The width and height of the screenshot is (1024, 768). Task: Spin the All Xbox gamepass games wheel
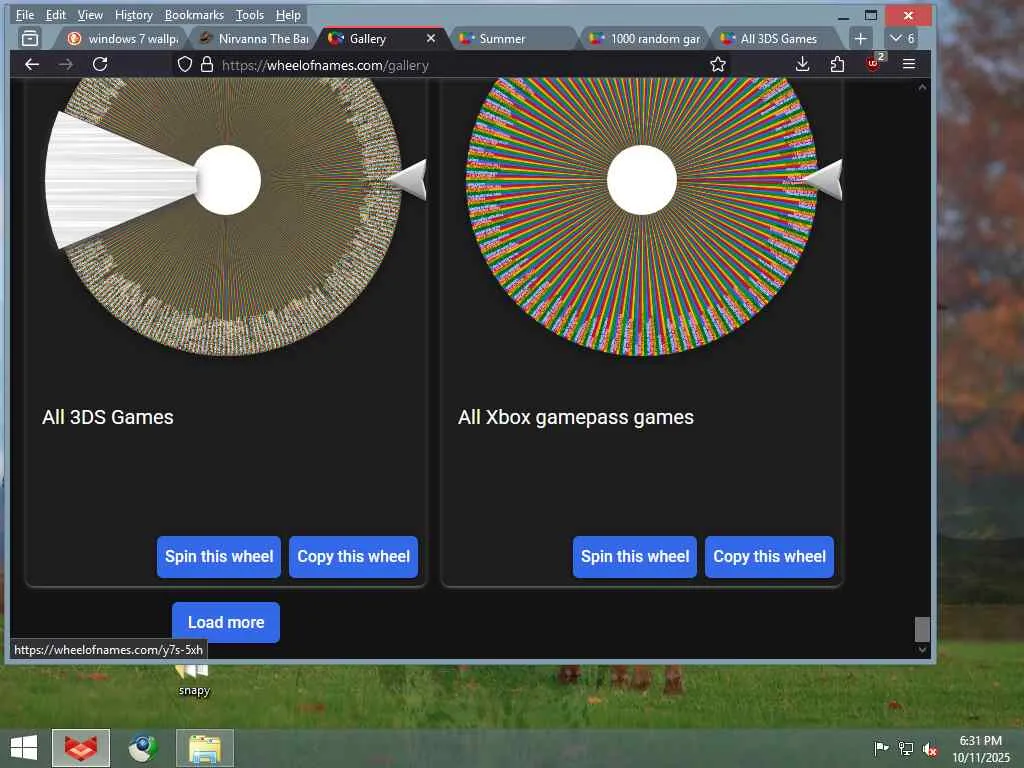tap(635, 556)
